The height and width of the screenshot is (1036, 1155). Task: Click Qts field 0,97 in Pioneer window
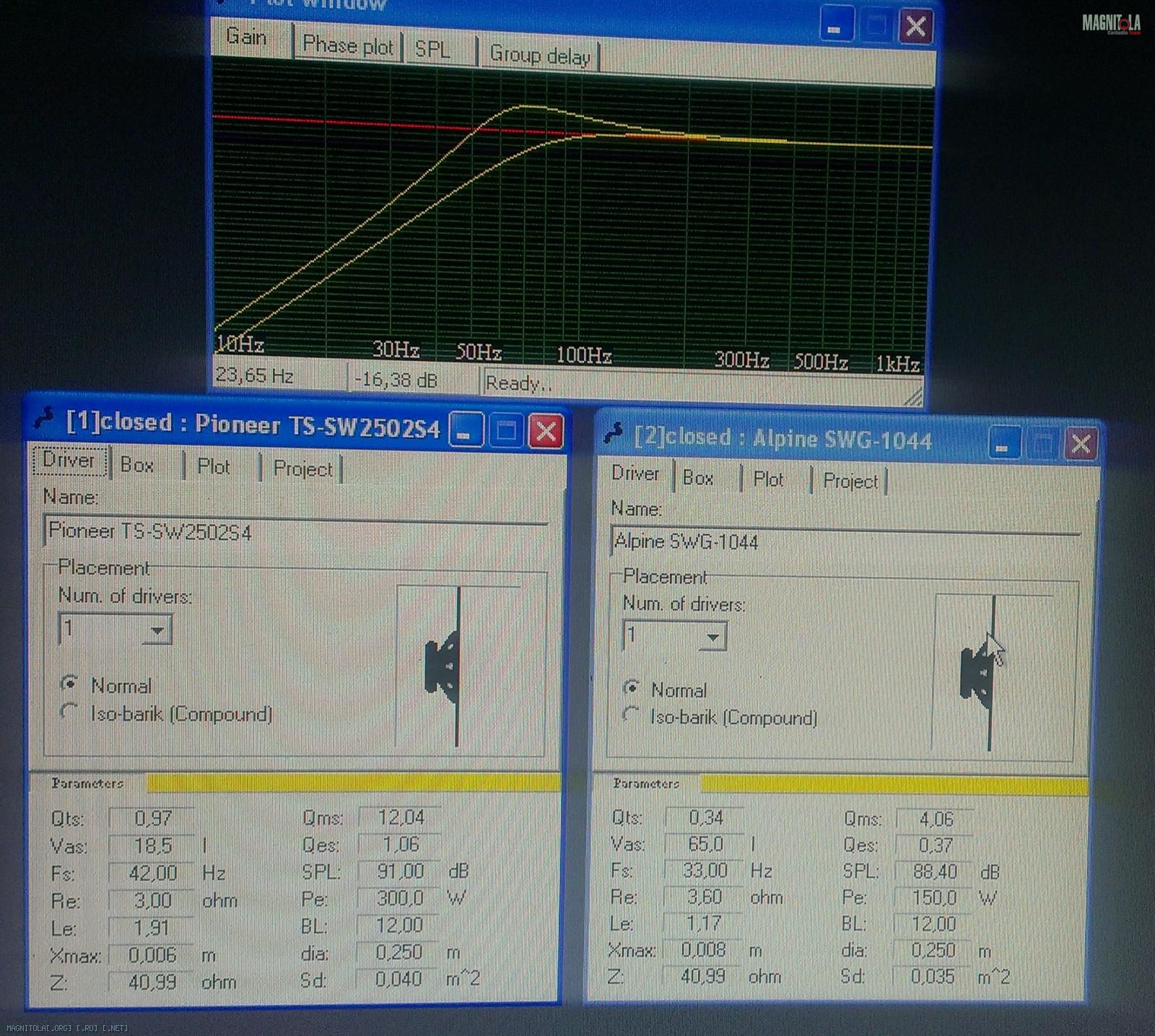click(x=152, y=818)
